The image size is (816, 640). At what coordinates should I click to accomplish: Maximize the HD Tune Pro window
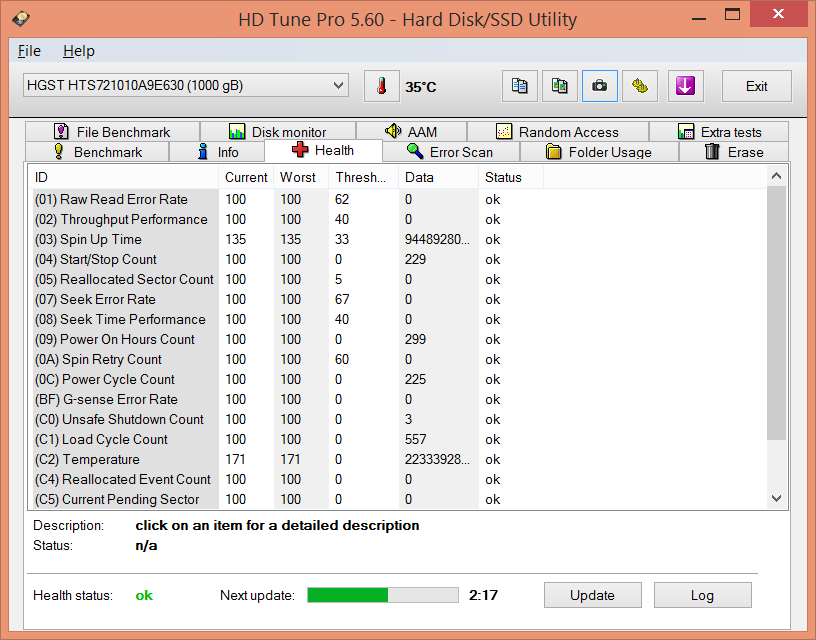732,14
